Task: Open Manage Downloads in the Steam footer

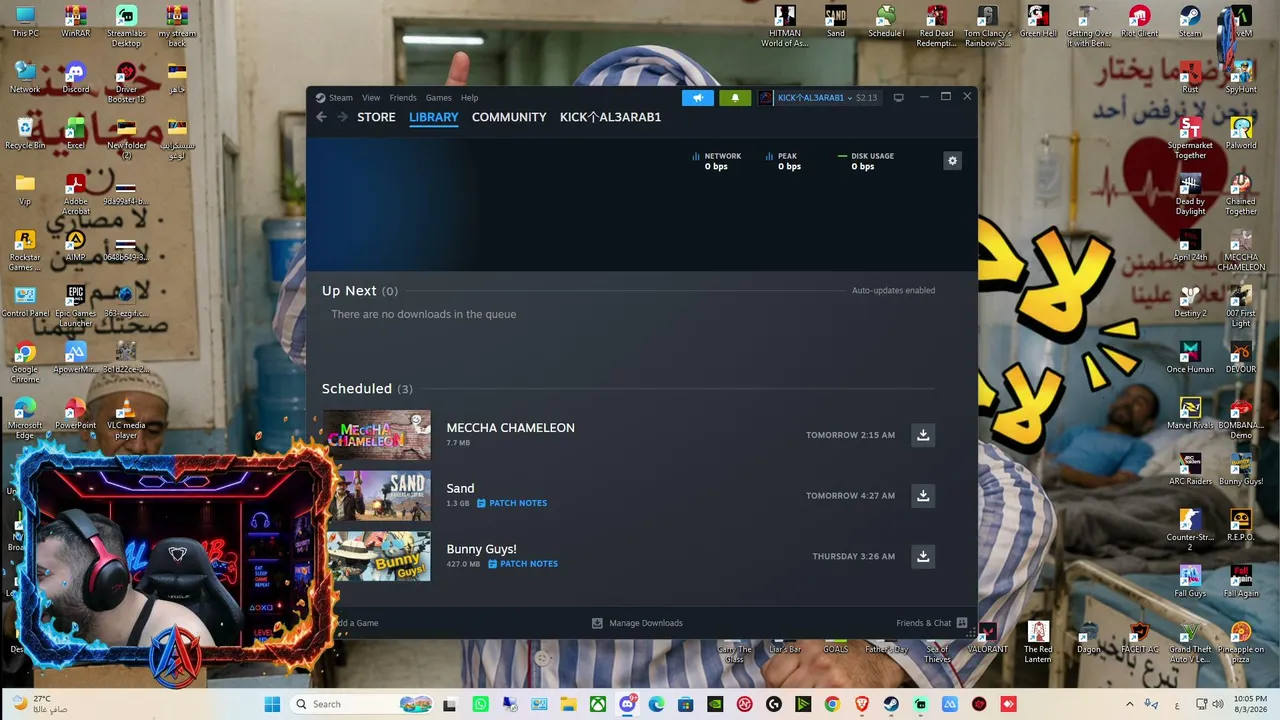Action: tap(637, 623)
